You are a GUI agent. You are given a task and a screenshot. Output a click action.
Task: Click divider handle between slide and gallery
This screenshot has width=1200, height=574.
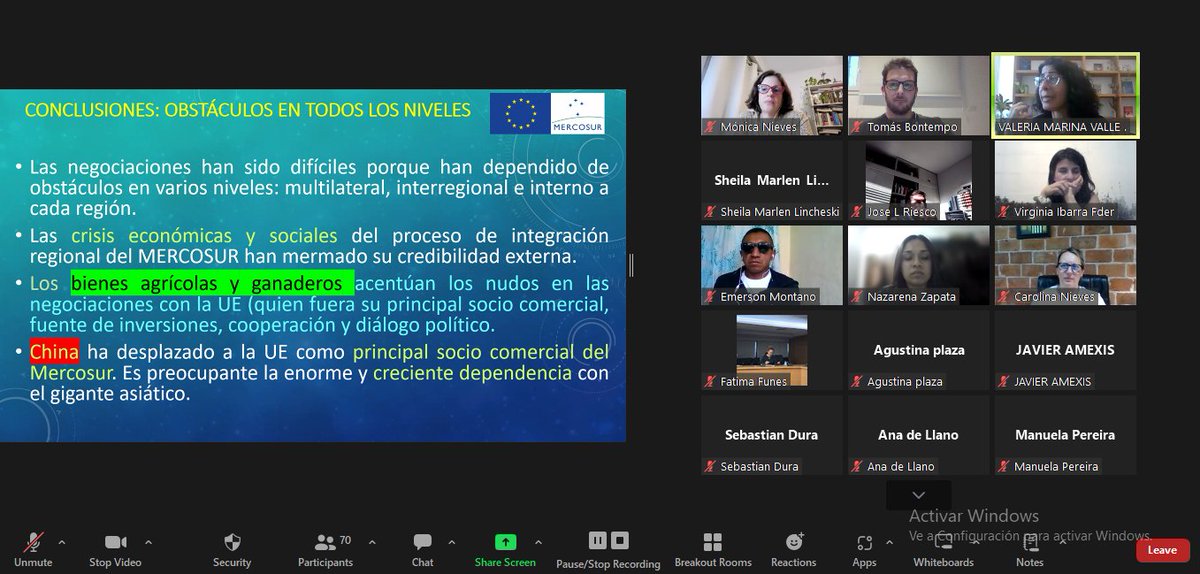pos(630,265)
